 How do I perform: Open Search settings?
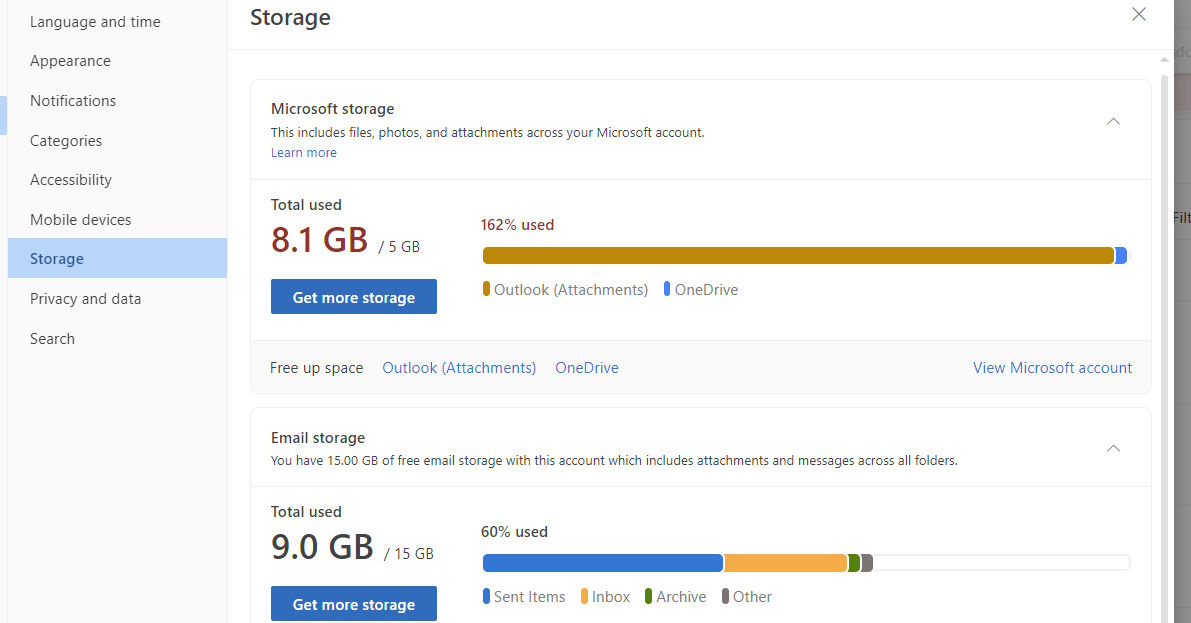click(52, 339)
